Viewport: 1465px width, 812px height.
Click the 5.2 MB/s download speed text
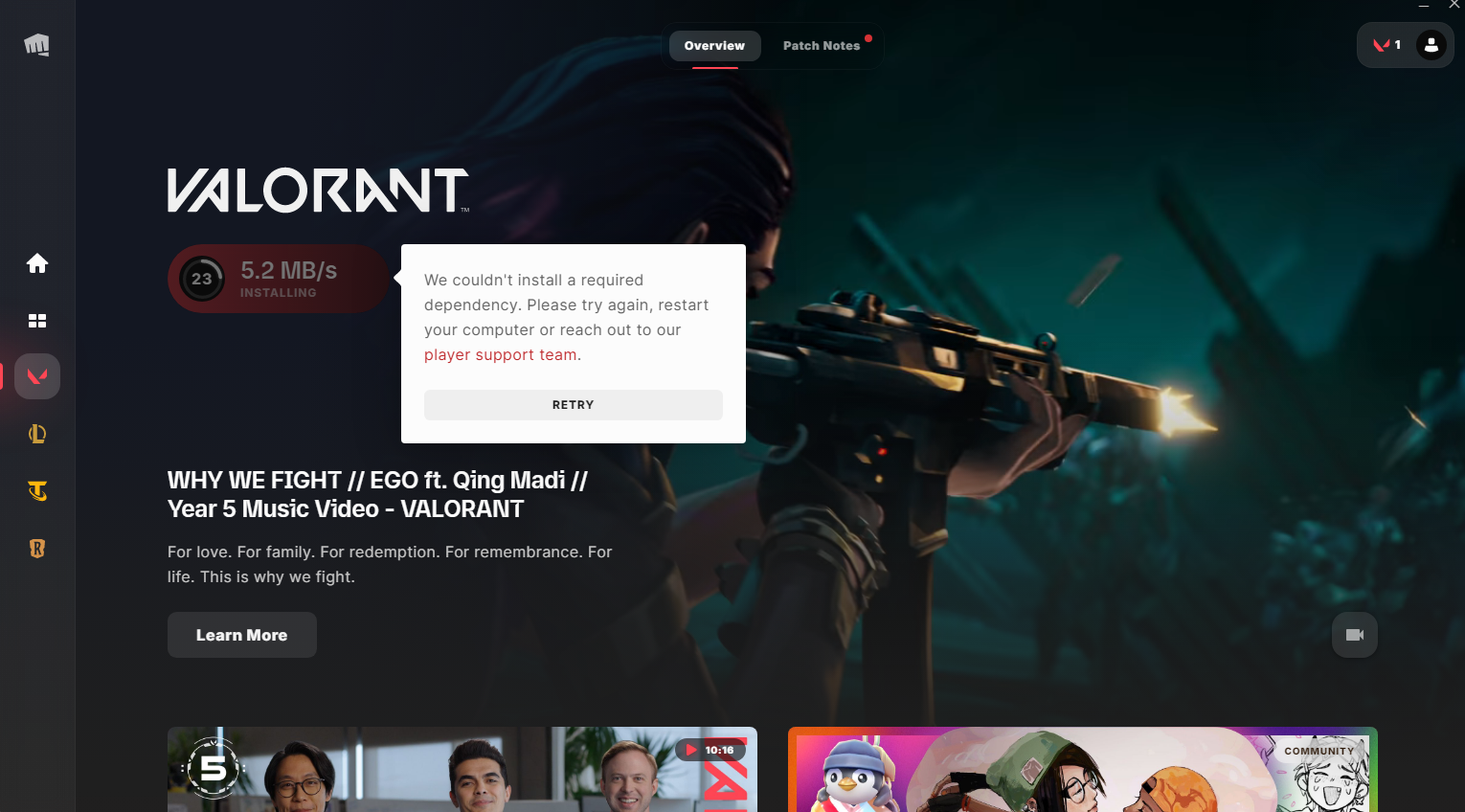click(x=289, y=271)
